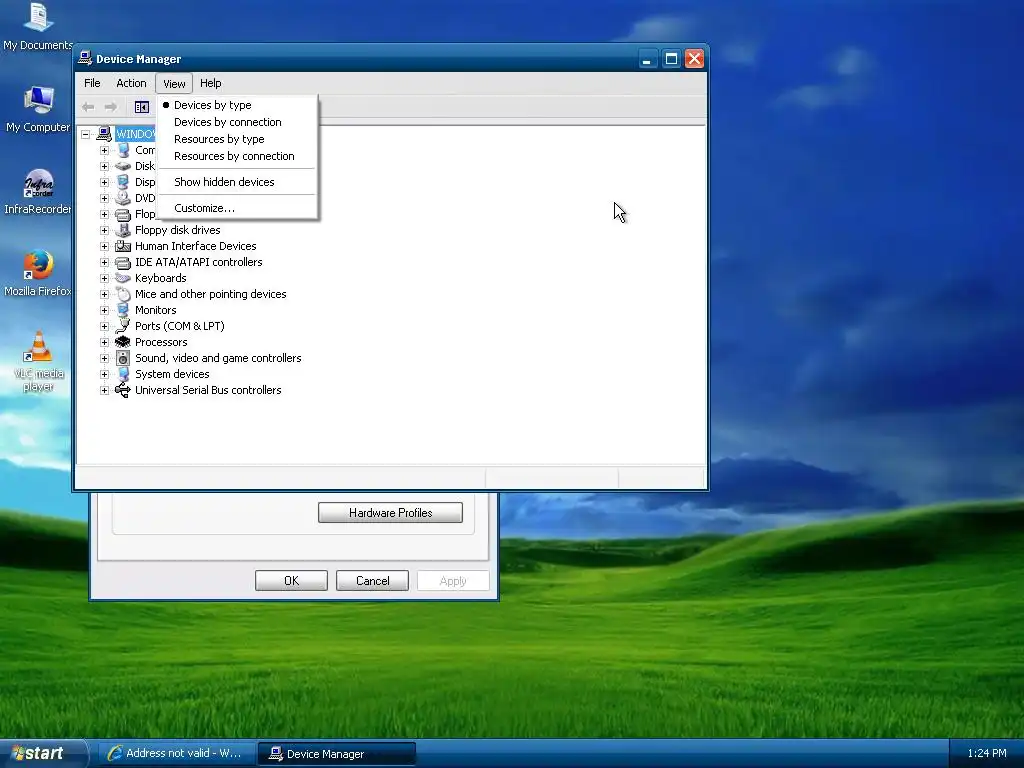Collapse the root computer node
Image resolution: width=1024 pixels, height=768 pixels.
pyautogui.click(x=86, y=135)
